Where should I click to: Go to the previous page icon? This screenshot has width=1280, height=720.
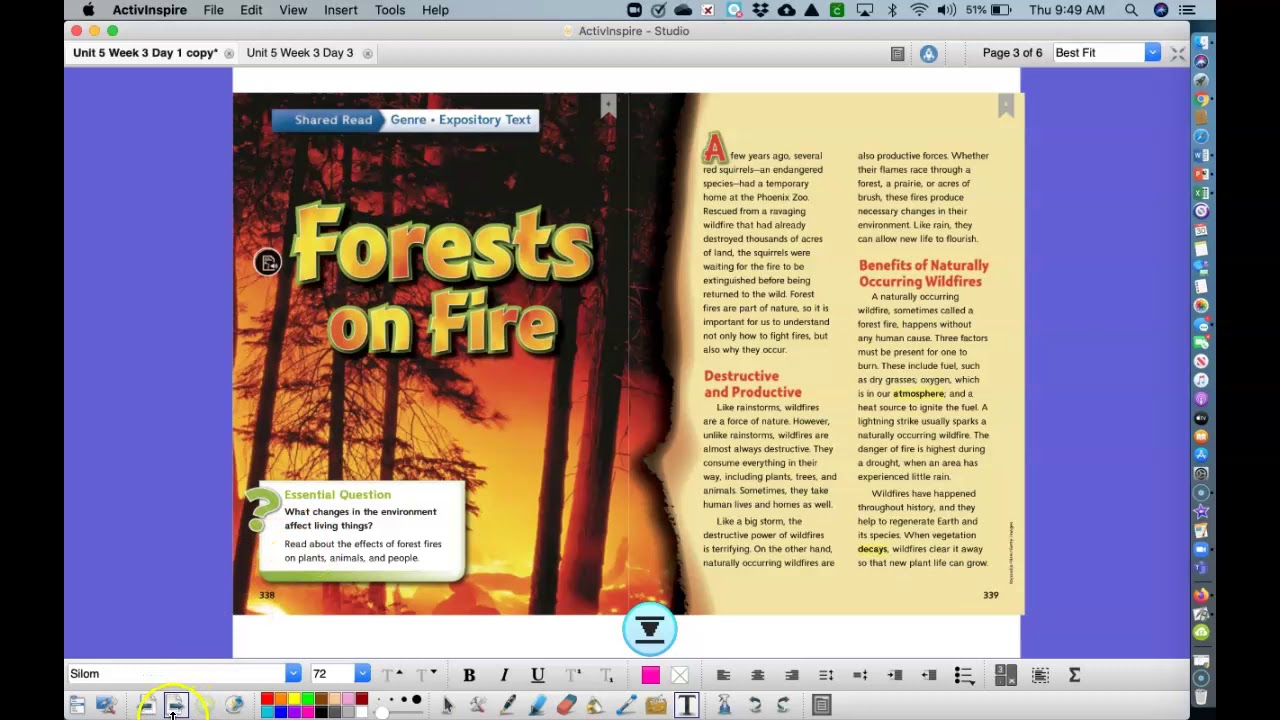click(x=146, y=706)
